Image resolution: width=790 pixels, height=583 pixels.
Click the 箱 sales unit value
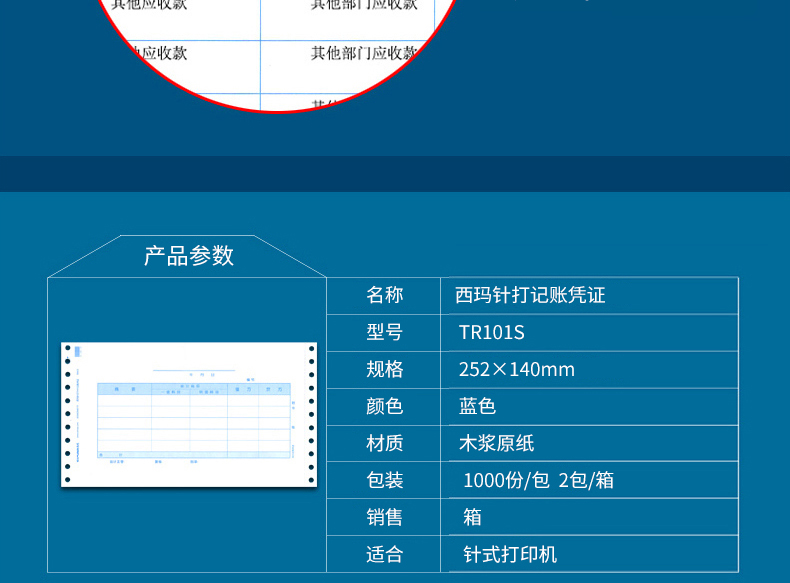(472, 517)
